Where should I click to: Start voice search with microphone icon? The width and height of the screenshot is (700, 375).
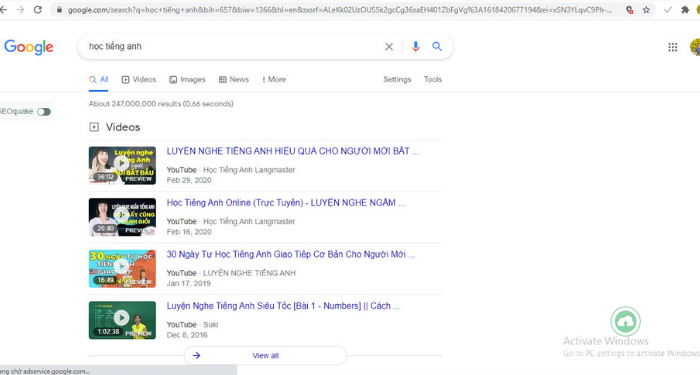(x=416, y=46)
